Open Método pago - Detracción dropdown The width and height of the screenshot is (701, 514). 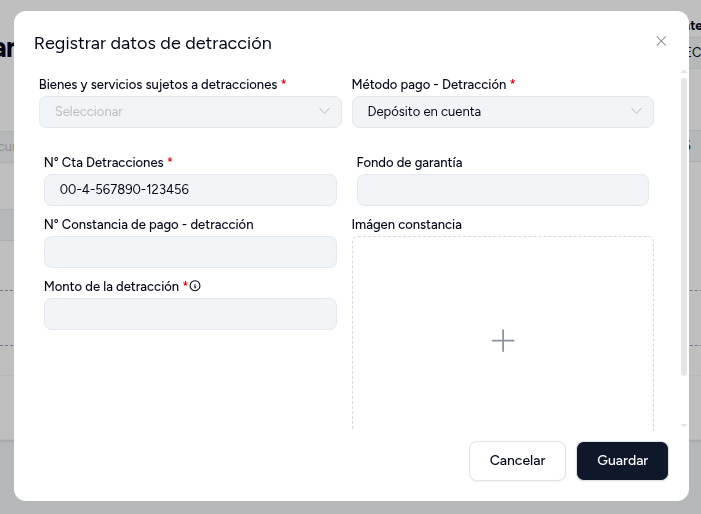coord(503,112)
